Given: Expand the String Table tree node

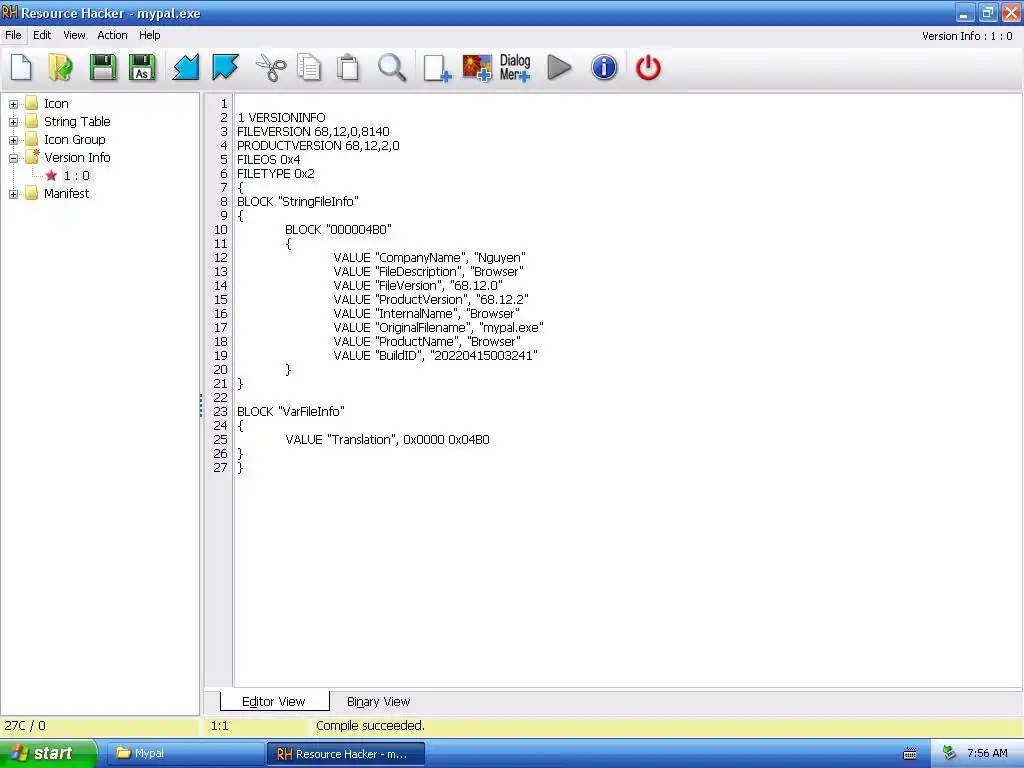Looking at the screenshot, I should point(13,121).
